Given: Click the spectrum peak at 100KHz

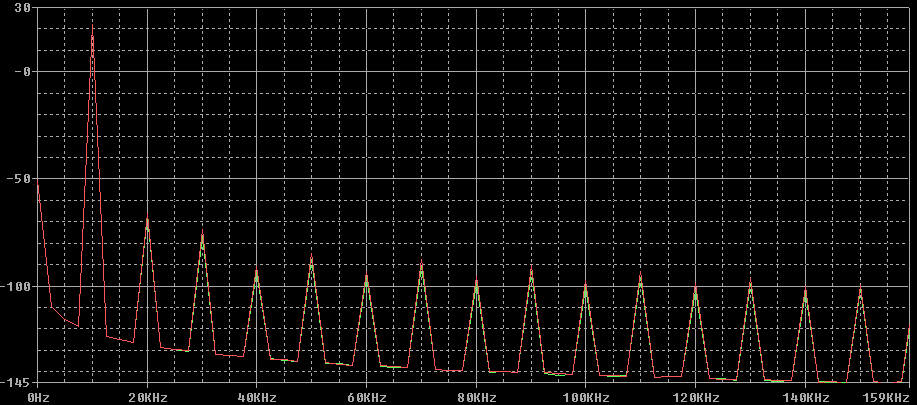Looking at the screenshot, I should click(585, 284).
